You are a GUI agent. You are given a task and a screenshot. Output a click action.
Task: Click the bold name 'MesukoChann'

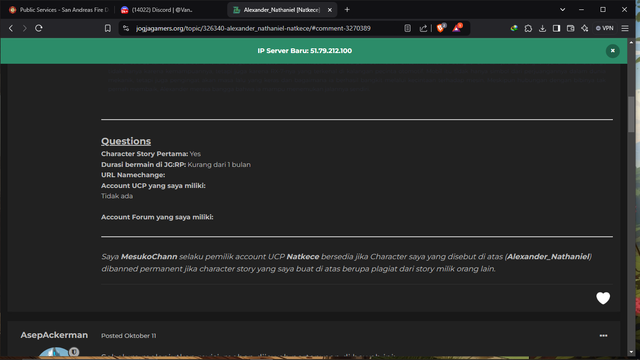click(x=149, y=256)
